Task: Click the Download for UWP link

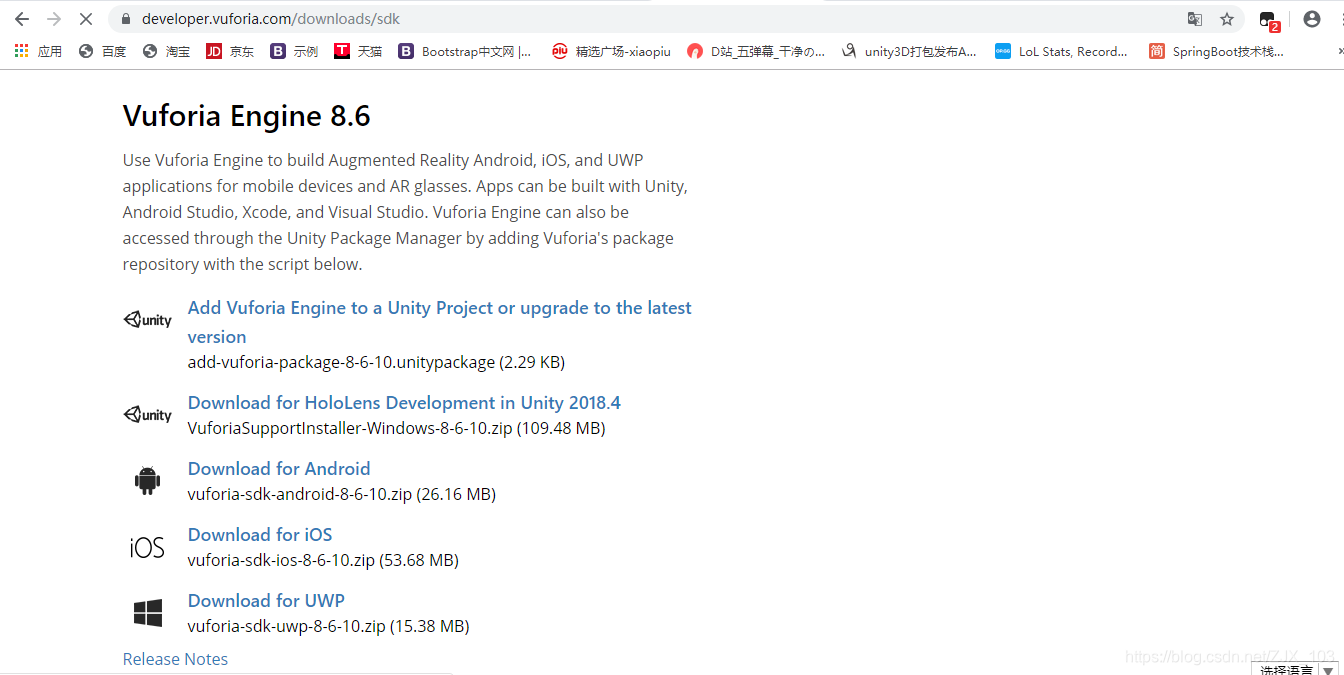Action: tap(266, 601)
